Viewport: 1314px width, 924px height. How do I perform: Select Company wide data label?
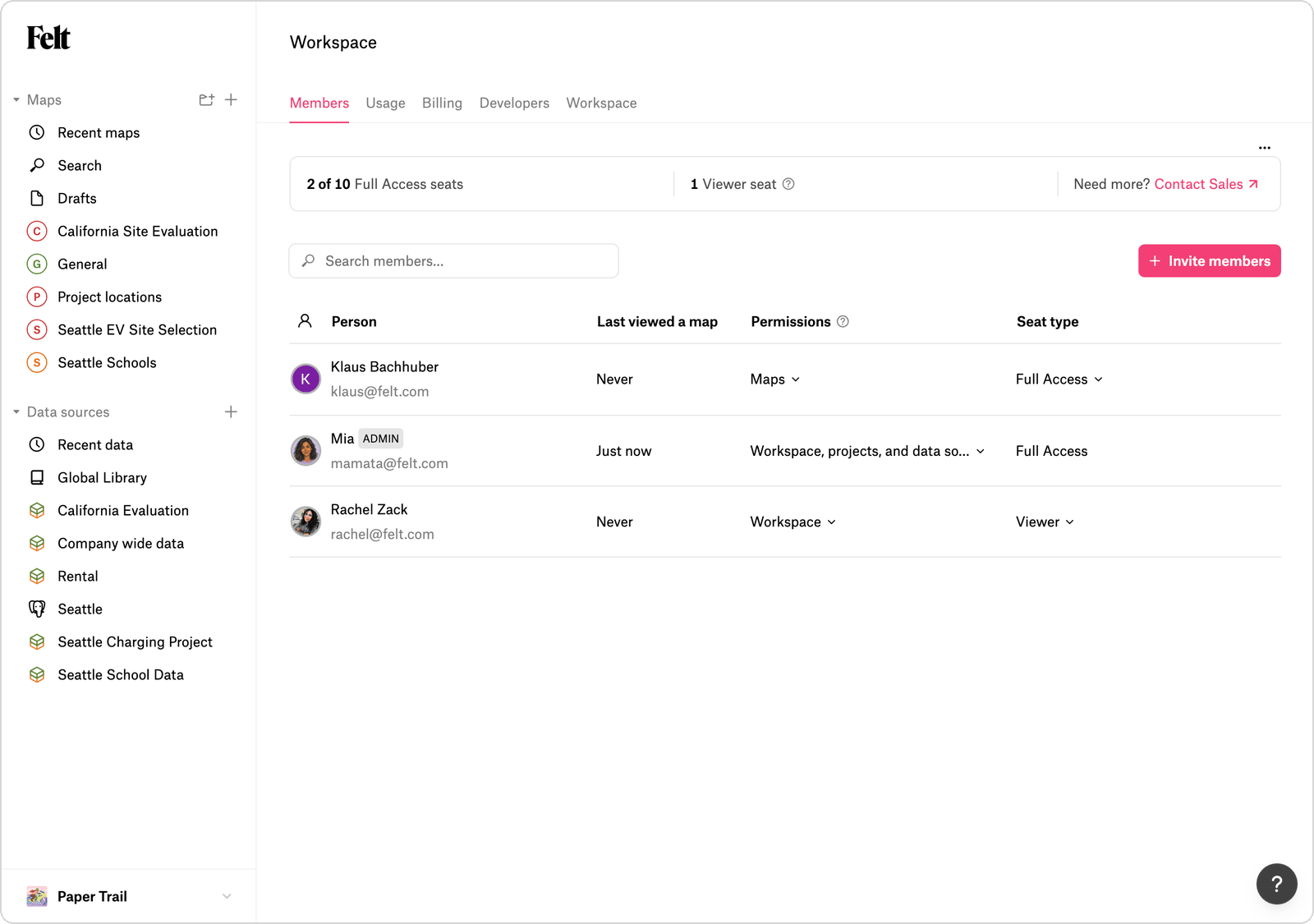coord(121,543)
